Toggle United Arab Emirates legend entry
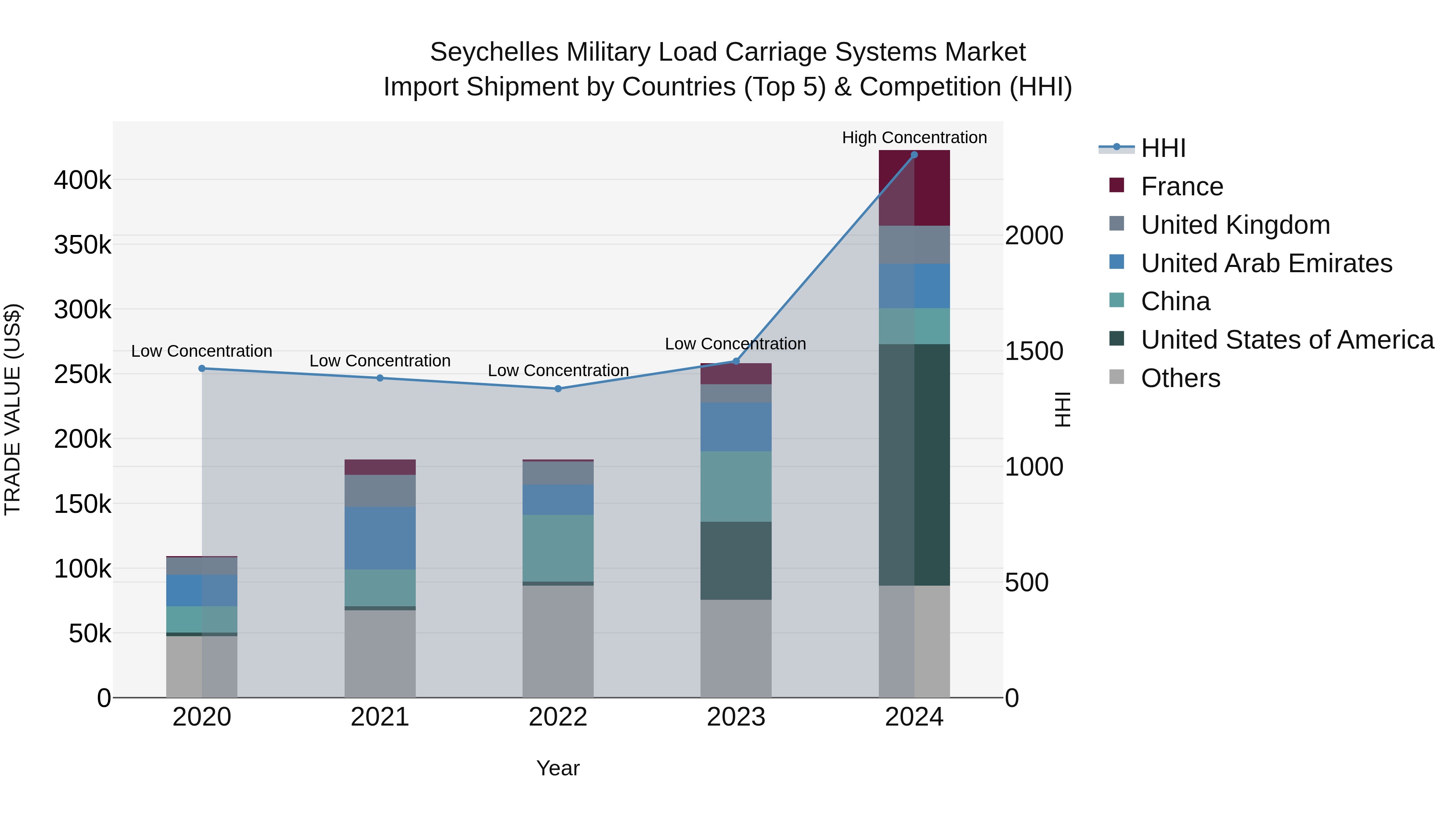The height and width of the screenshot is (819, 1456). [1251, 263]
